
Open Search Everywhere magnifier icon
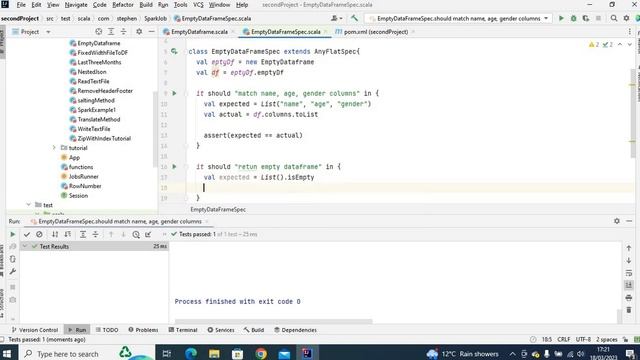(x=613, y=18)
